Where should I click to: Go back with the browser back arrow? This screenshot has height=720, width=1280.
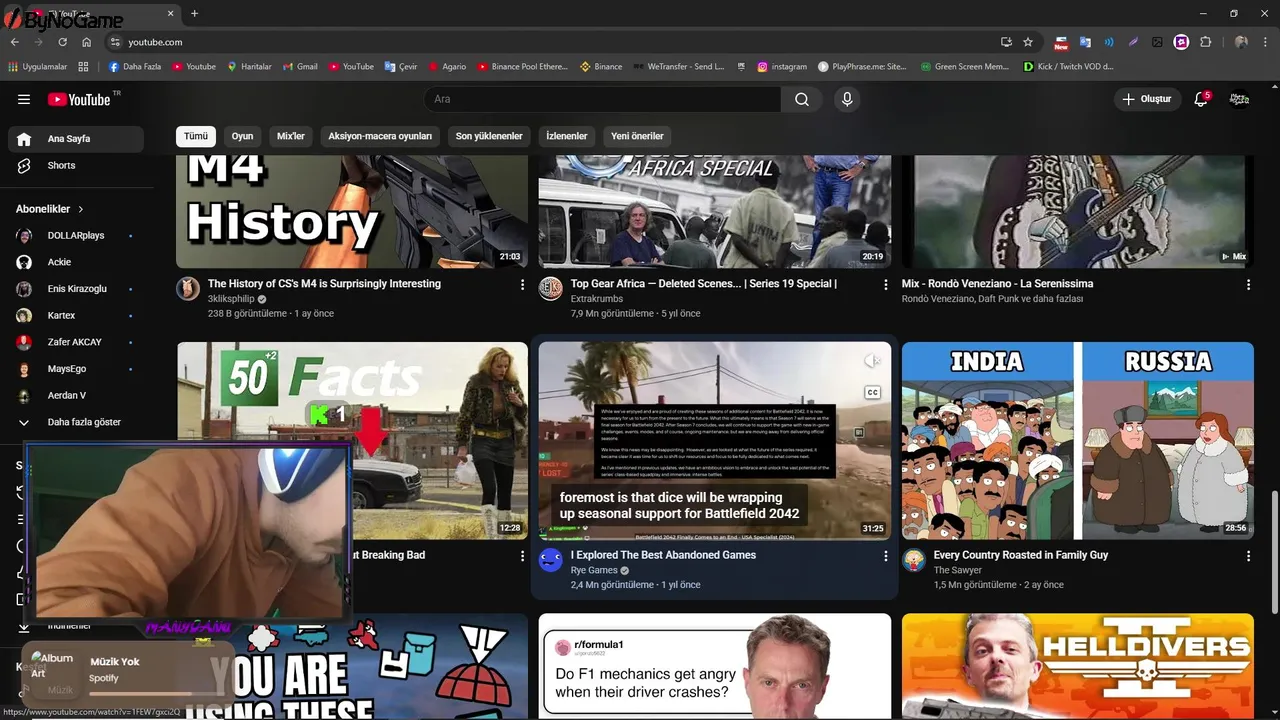click(15, 42)
